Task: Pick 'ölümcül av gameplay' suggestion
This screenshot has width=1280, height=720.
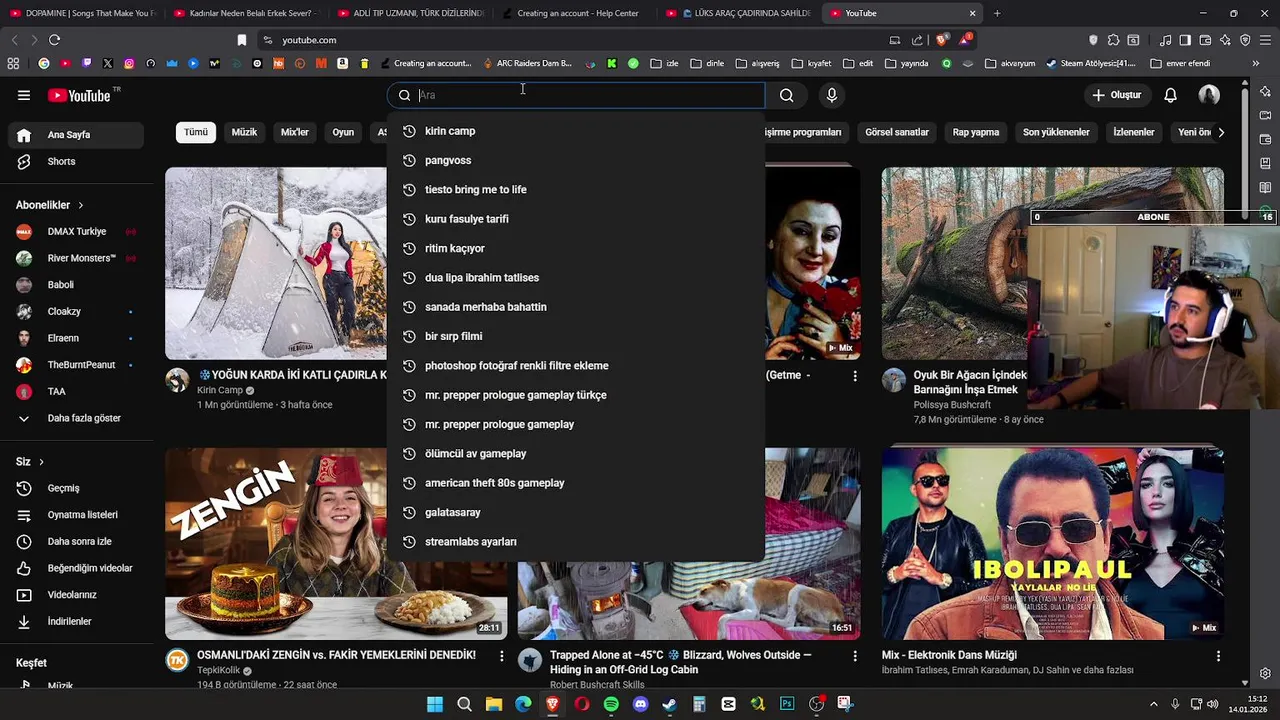Action: (x=576, y=454)
